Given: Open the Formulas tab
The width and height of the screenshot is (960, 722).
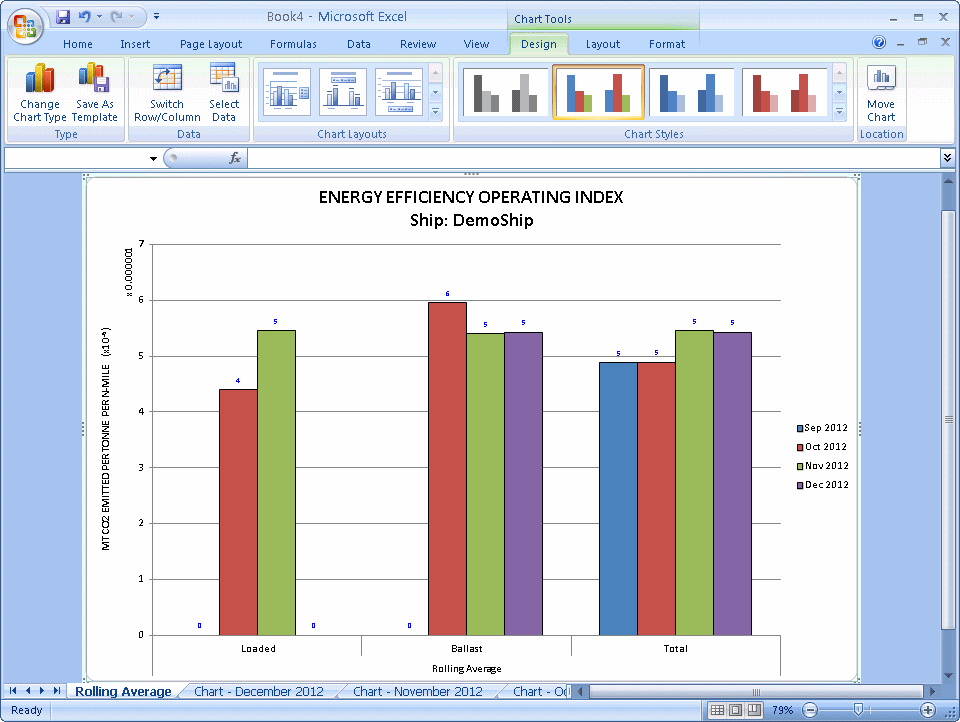Looking at the screenshot, I should [293, 44].
